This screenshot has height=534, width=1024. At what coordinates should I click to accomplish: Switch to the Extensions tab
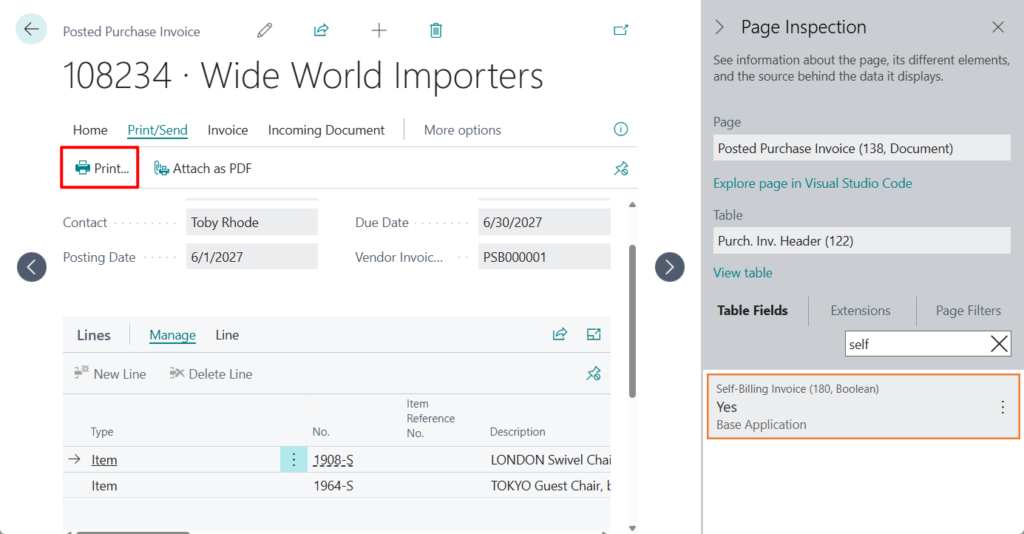pos(860,311)
